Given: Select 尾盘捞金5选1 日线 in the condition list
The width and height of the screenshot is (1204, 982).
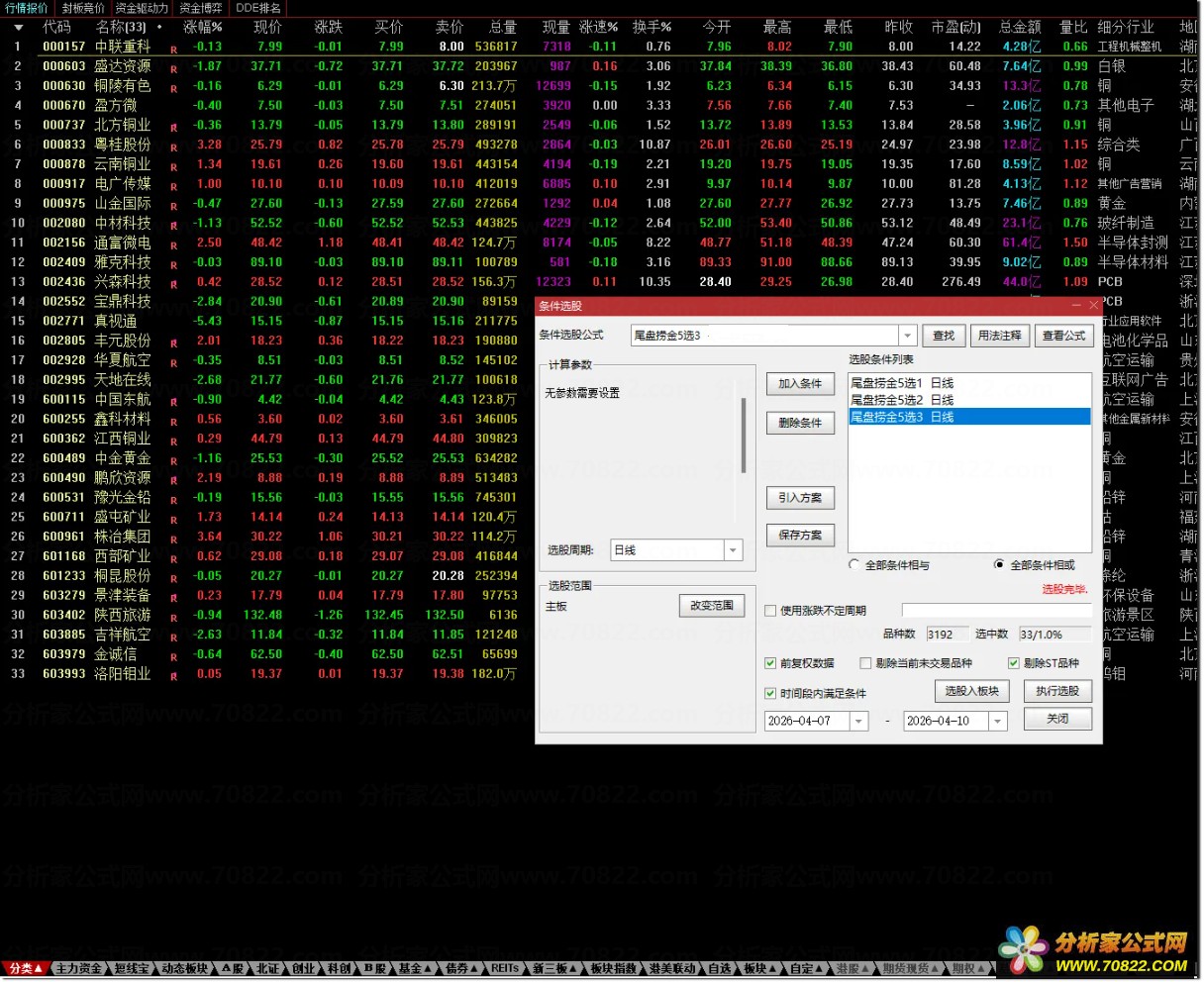Looking at the screenshot, I should [x=902, y=383].
